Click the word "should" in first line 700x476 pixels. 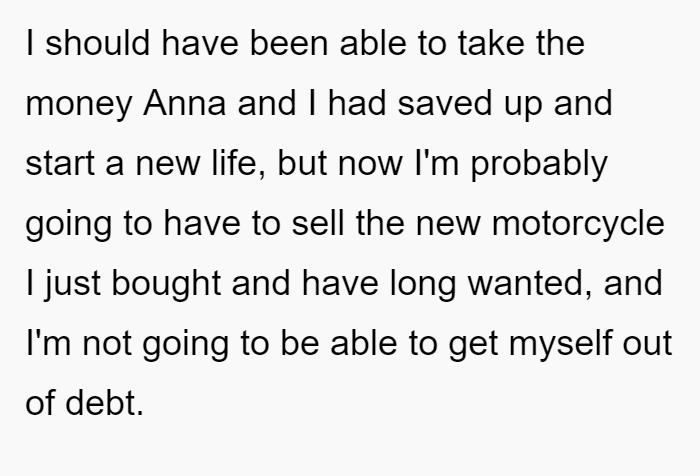click(x=97, y=43)
